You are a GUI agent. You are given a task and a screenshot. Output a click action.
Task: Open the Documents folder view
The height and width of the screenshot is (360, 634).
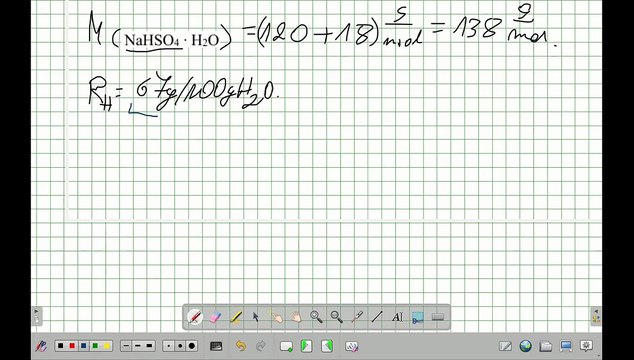pos(545,346)
